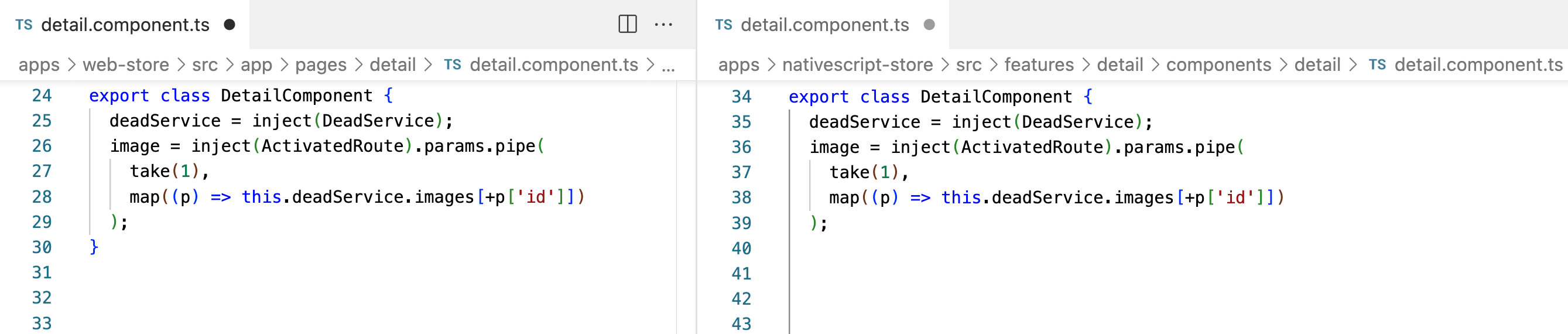Select the left detail.component.ts tab
This screenshot has width=1568, height=334.
pyautogui.click(x=124, y=25)
